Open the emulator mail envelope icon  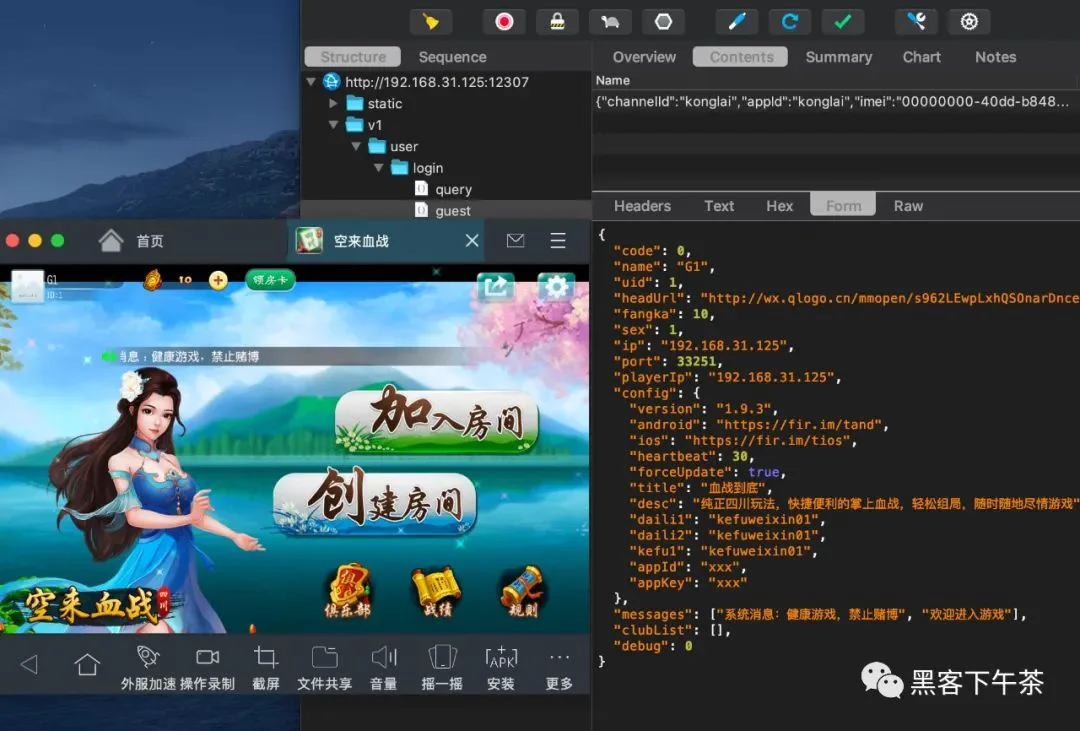click(515, 240)
